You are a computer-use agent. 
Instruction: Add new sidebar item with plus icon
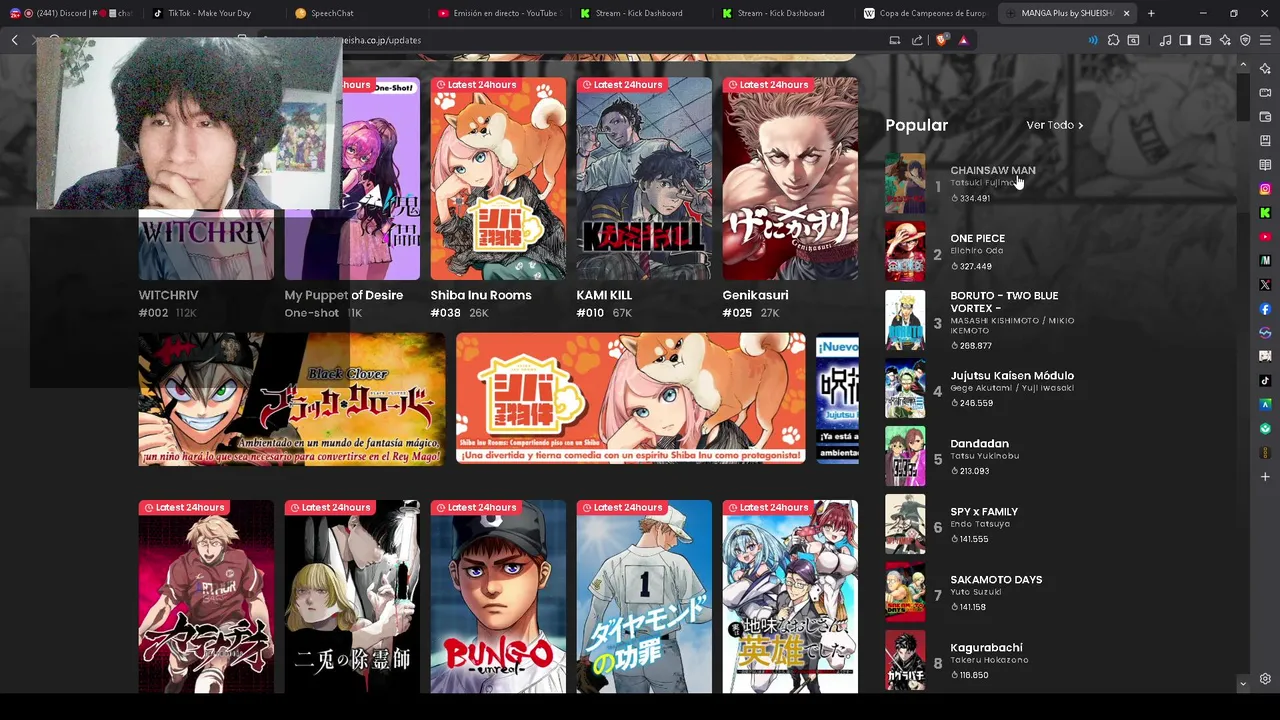point(1265,477)
